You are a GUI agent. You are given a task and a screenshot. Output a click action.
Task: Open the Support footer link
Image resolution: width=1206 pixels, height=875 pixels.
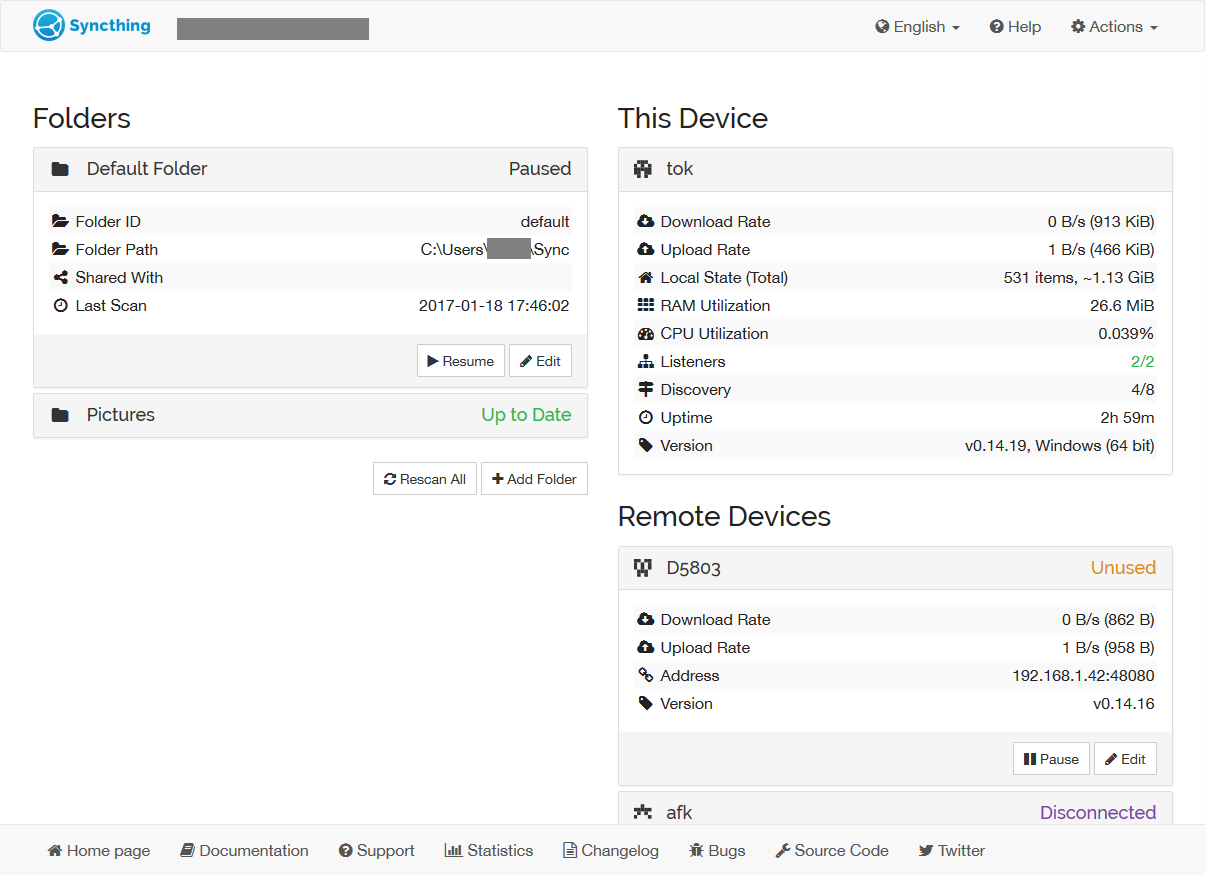point(376,851)
